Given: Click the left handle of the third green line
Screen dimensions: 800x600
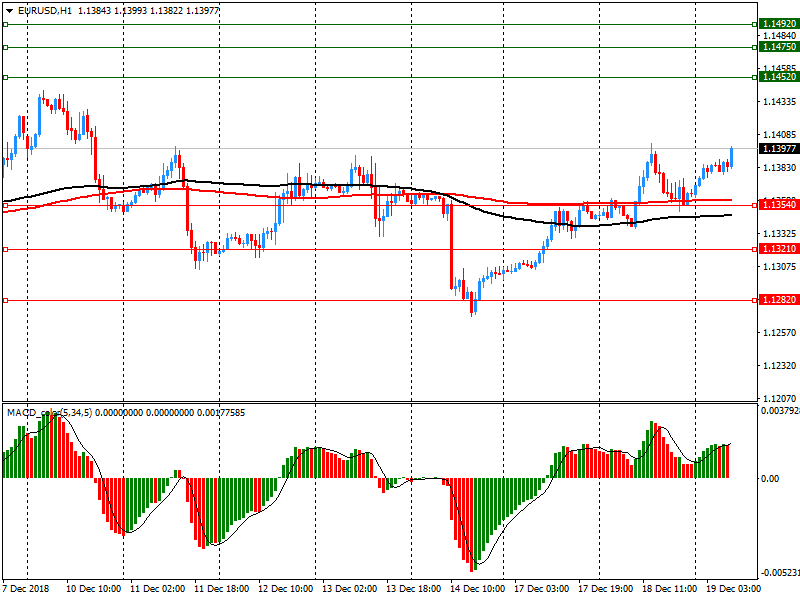Looking at the screenshot, I should [5, 77].
